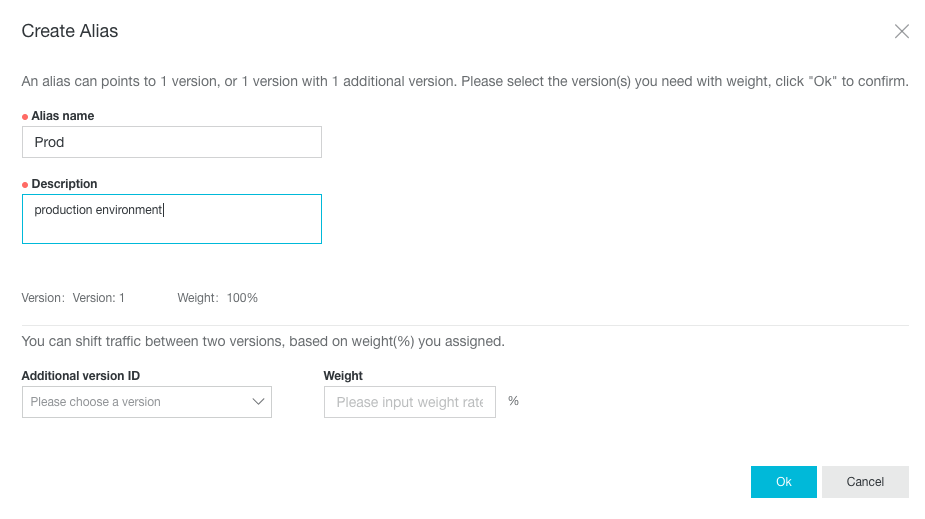
Task: Click the Additional version ID label
Action: pyautogui.click(x=81, y=376)
